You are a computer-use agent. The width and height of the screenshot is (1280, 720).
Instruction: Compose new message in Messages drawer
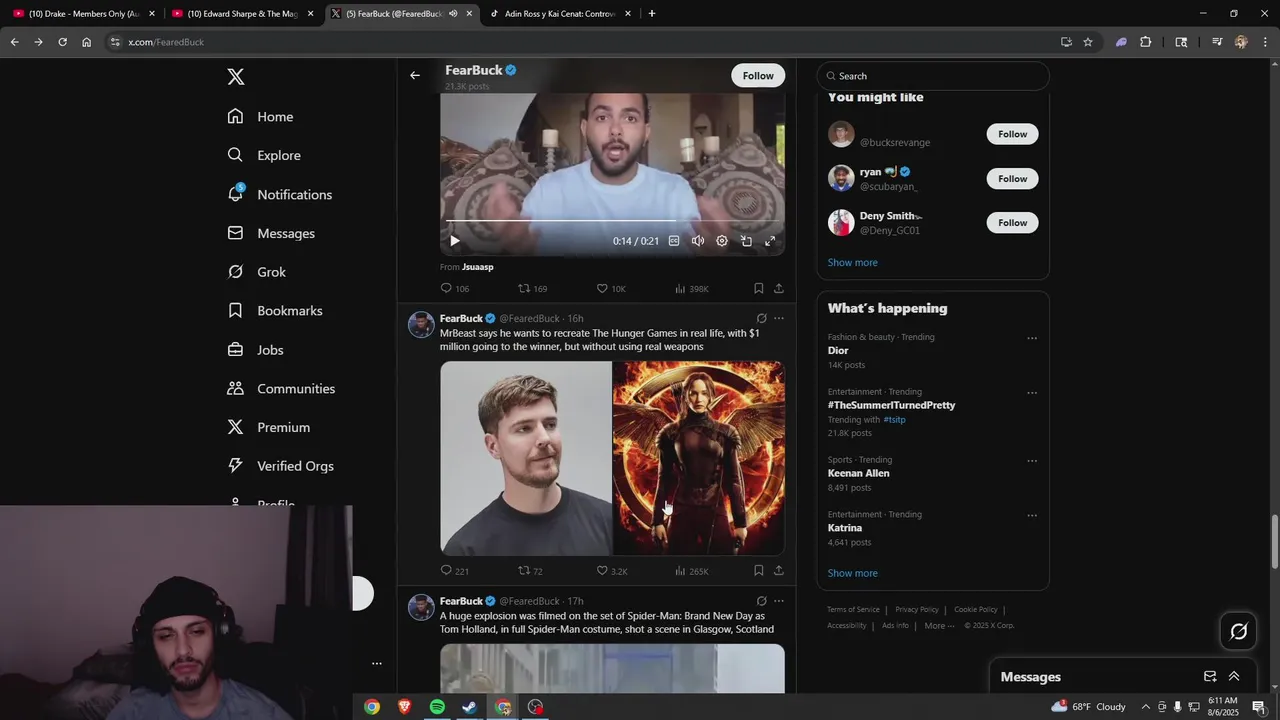pos(1210,677)
